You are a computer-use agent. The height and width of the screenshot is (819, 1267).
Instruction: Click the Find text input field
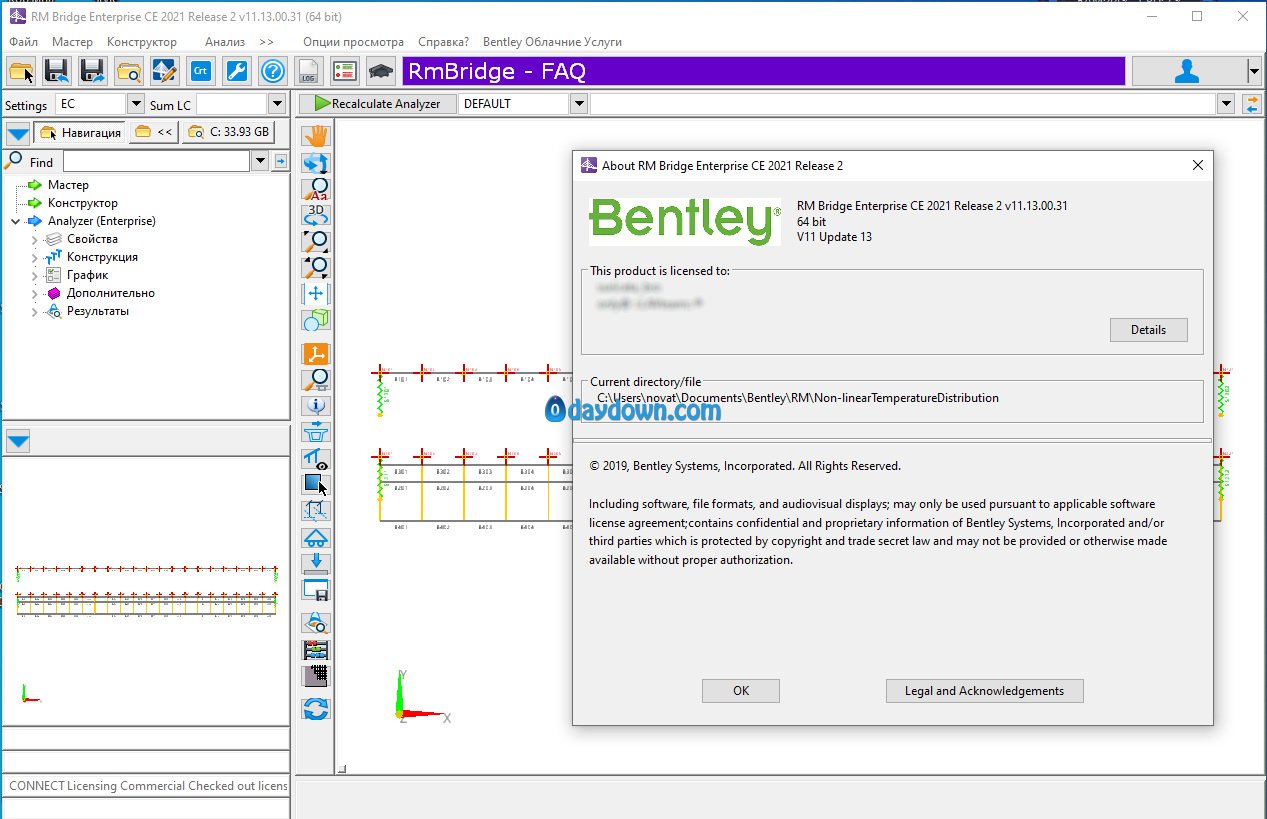pos(156,161)
